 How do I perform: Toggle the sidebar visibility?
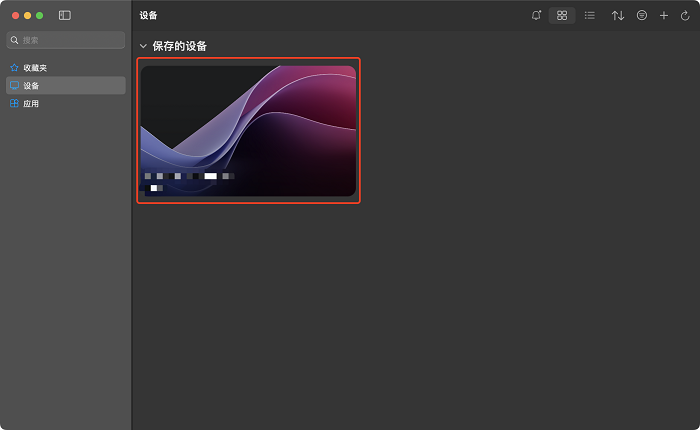65,15
